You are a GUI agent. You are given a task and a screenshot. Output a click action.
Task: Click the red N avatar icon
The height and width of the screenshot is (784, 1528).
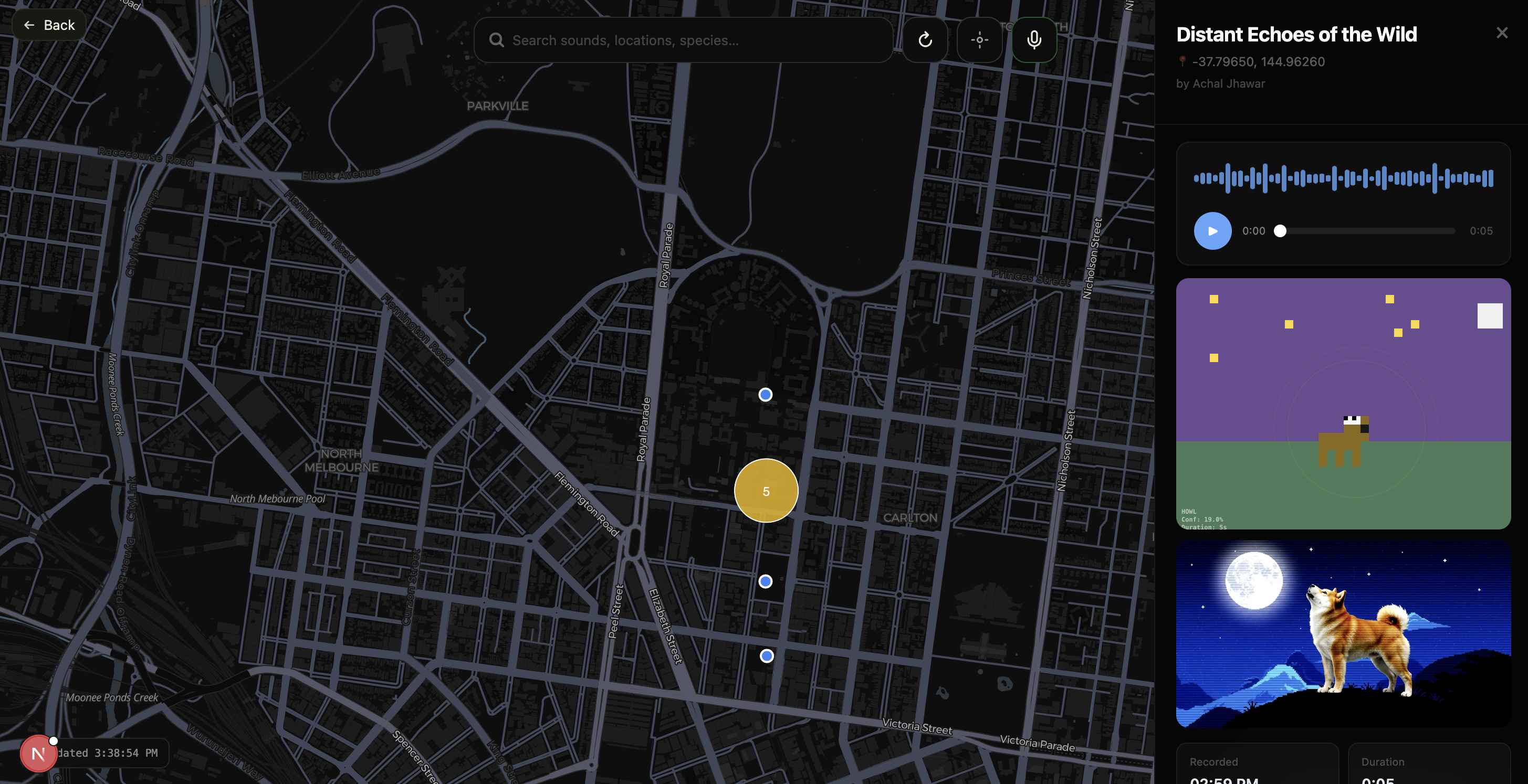(38, 753)
